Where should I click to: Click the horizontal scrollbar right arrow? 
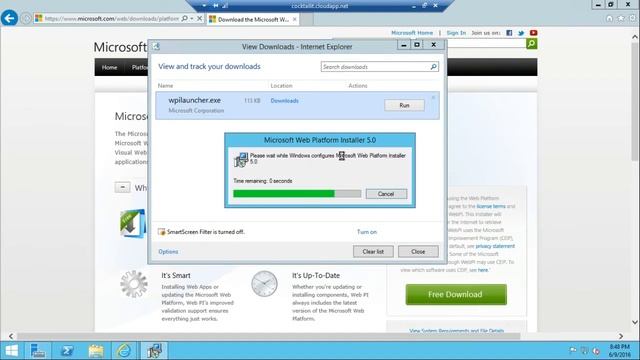621,336
